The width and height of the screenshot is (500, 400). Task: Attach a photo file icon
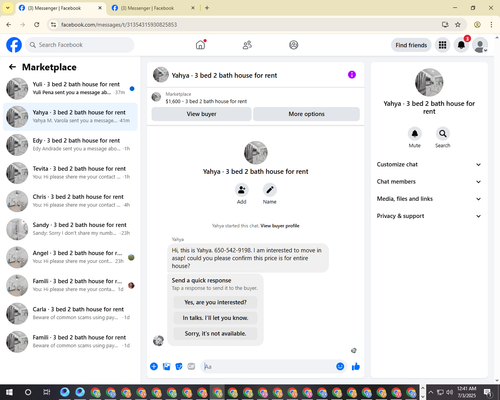click(166, 367)
